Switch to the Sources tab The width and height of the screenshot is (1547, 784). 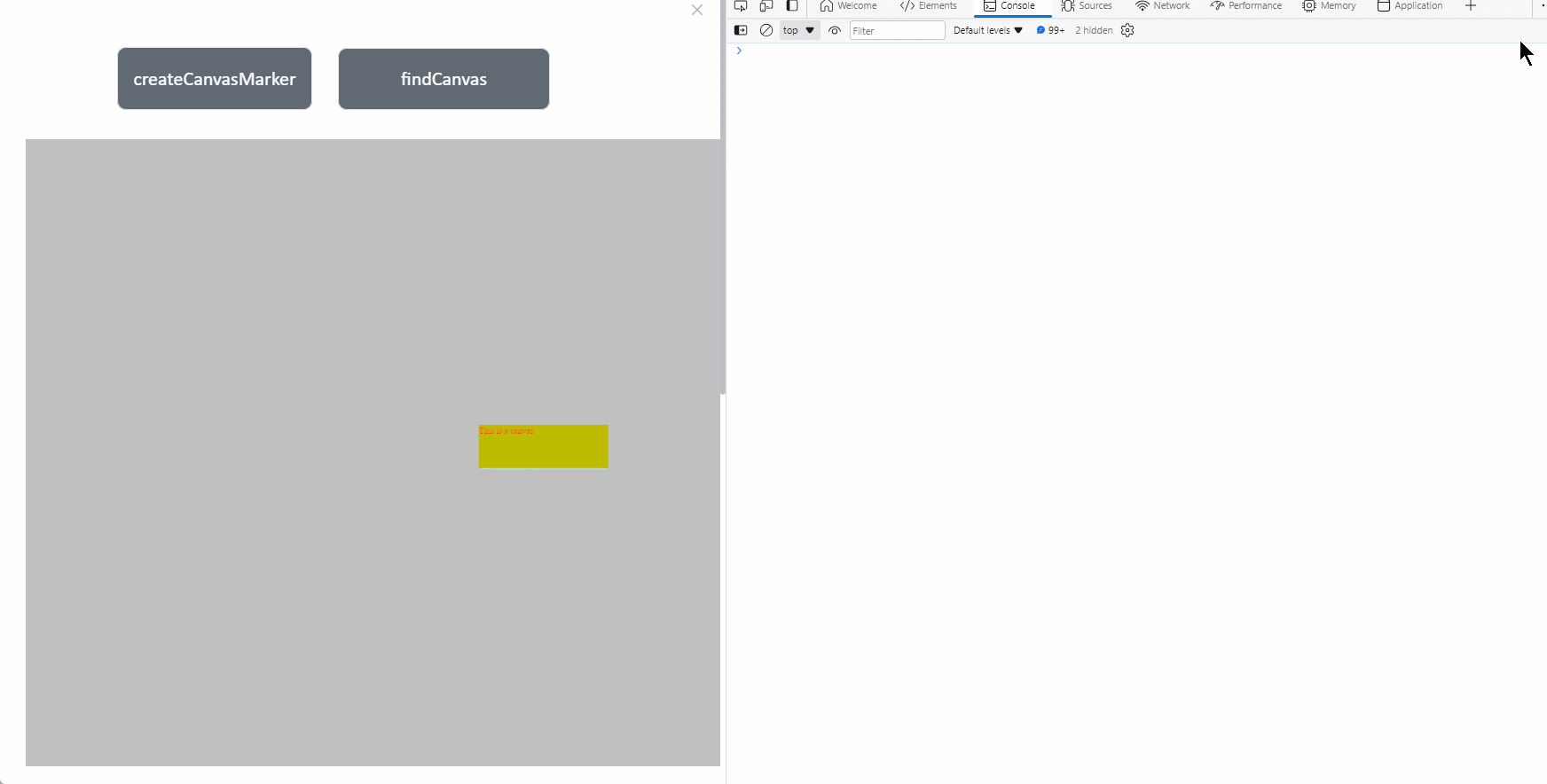[x=1087, y=6]
